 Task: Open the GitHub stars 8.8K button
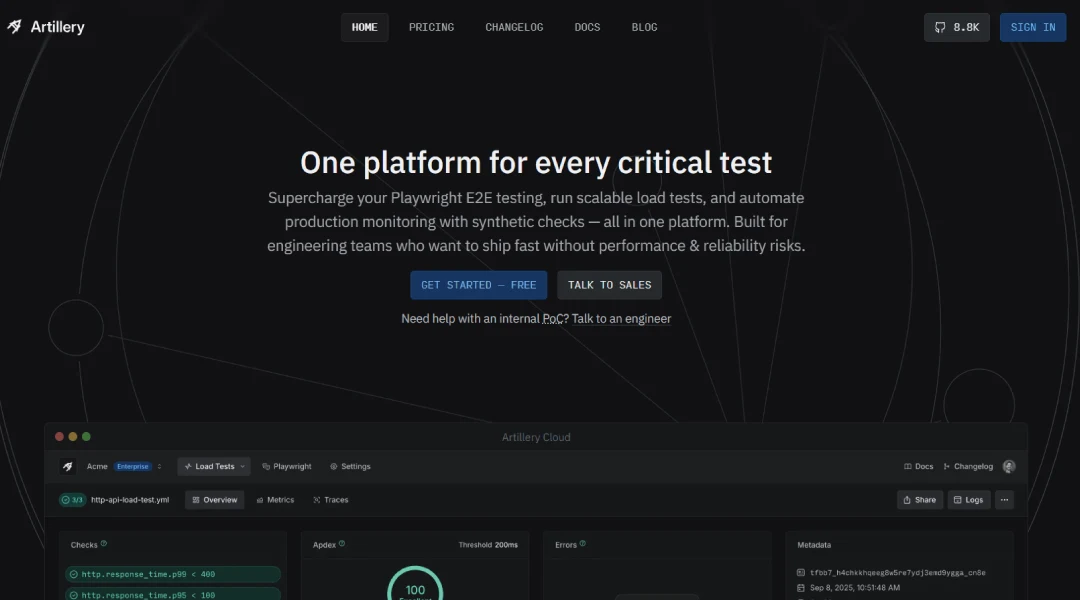[x=956, y=27]
